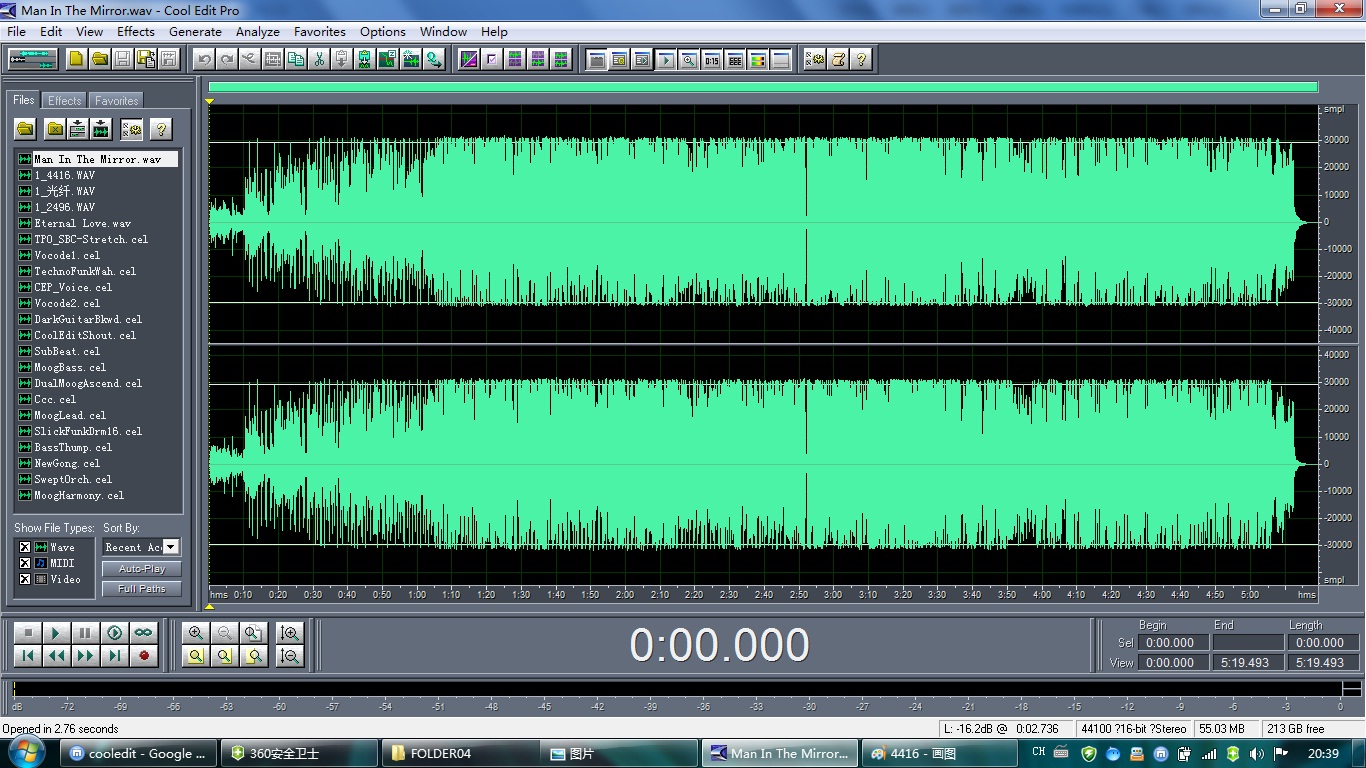Screen dimensions: 1366x768
Task: Open 360安全卫士 taskbar item
Action: [300, 754]
